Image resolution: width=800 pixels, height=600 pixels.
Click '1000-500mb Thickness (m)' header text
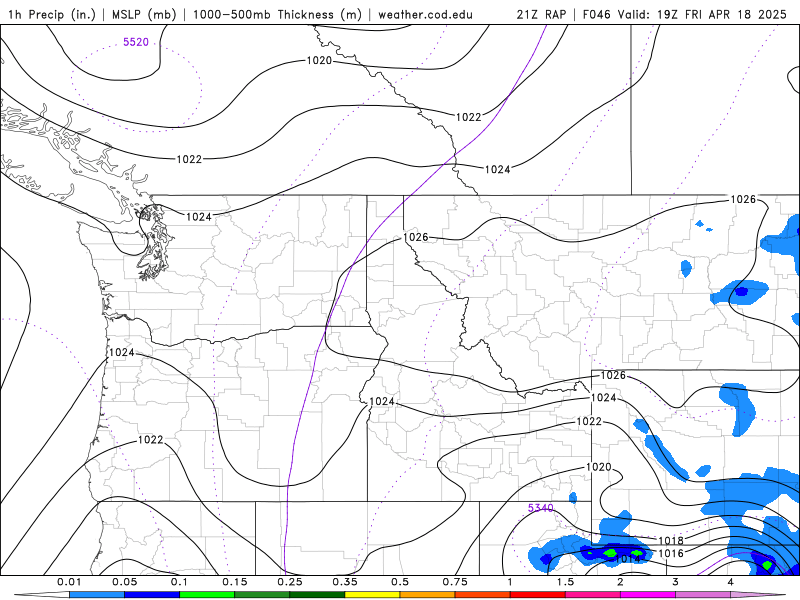[x=277, y=14]
